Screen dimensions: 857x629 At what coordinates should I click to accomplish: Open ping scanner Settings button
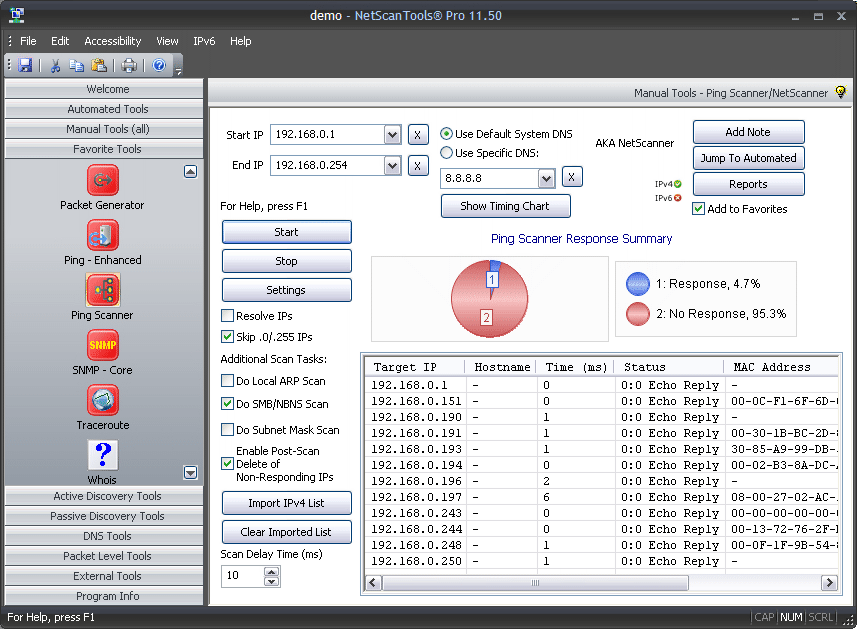point(286,290)
